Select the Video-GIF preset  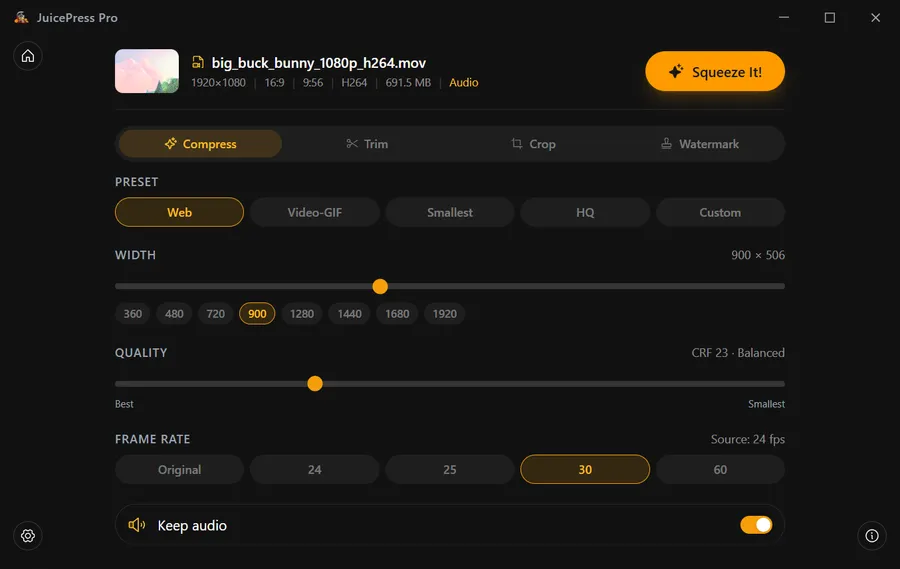[315, 213]
